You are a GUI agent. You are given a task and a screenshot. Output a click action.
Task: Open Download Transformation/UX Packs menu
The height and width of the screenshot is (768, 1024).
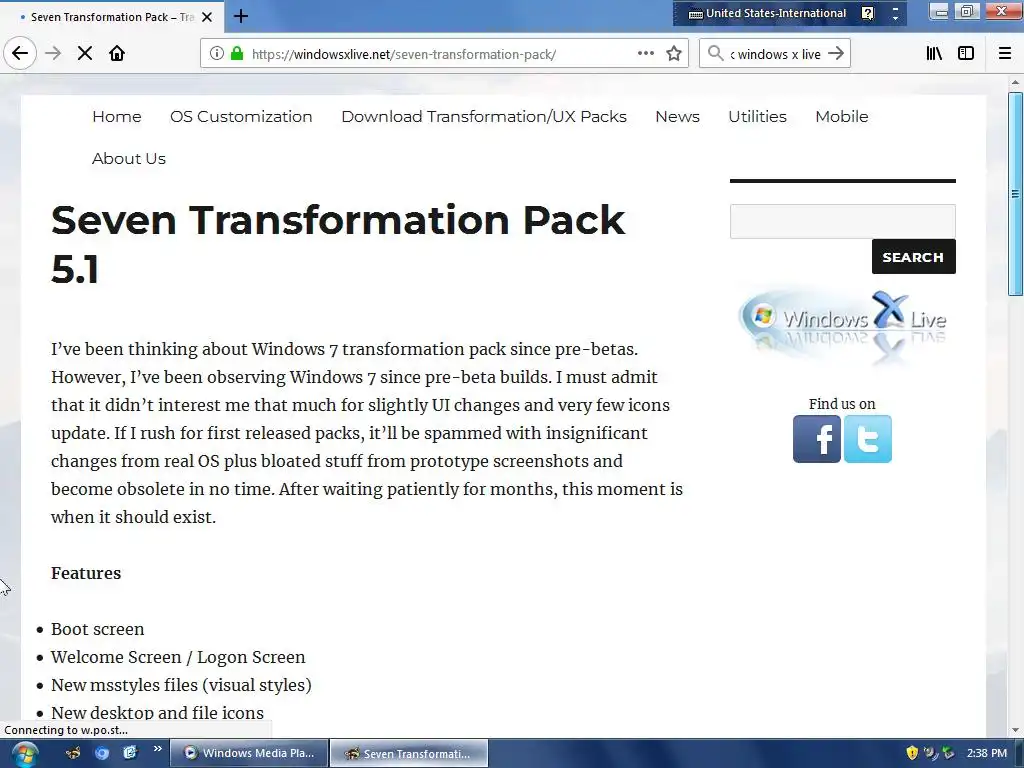point(484,117)
